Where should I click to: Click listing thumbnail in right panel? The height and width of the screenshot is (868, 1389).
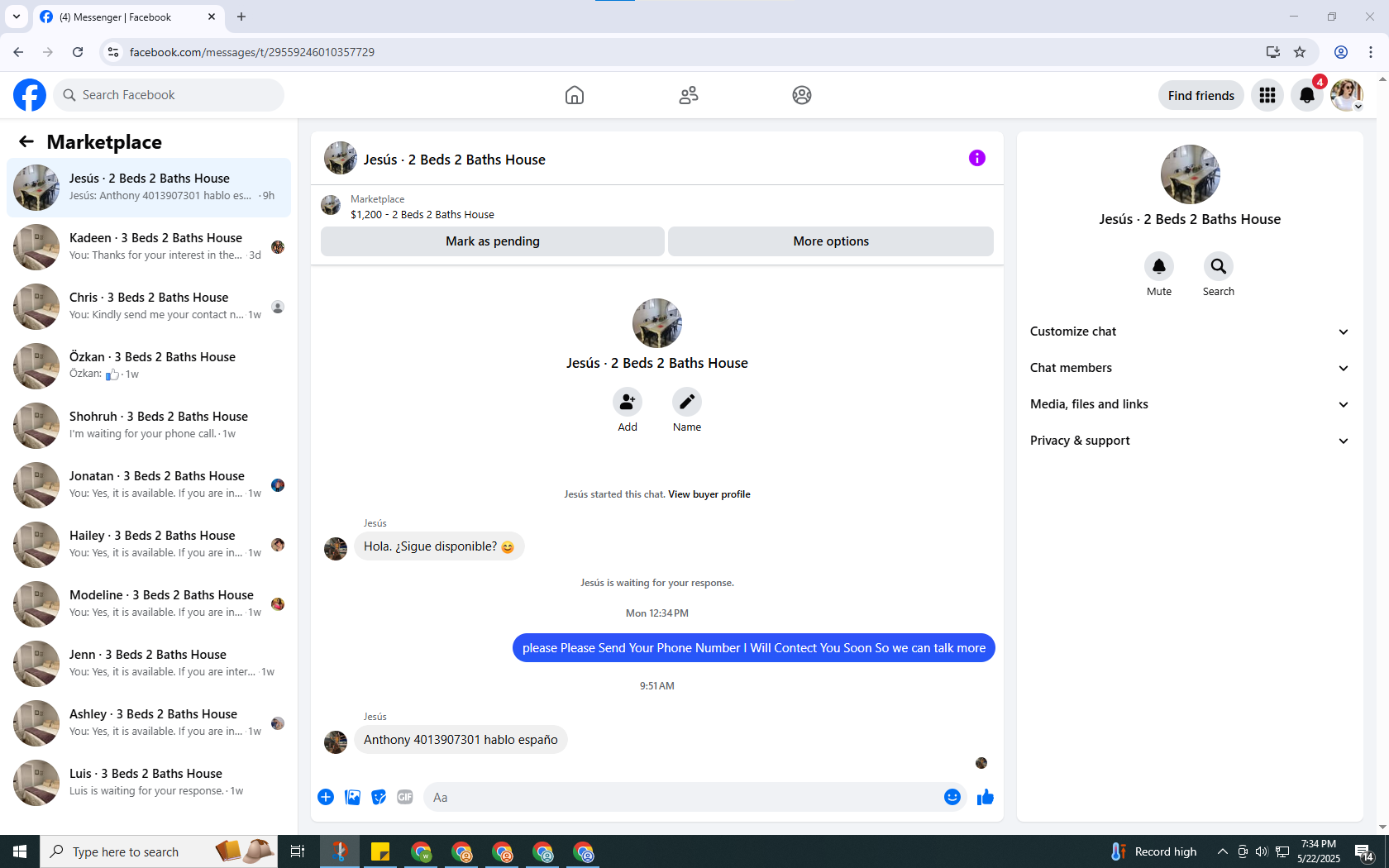(1191, 174)
